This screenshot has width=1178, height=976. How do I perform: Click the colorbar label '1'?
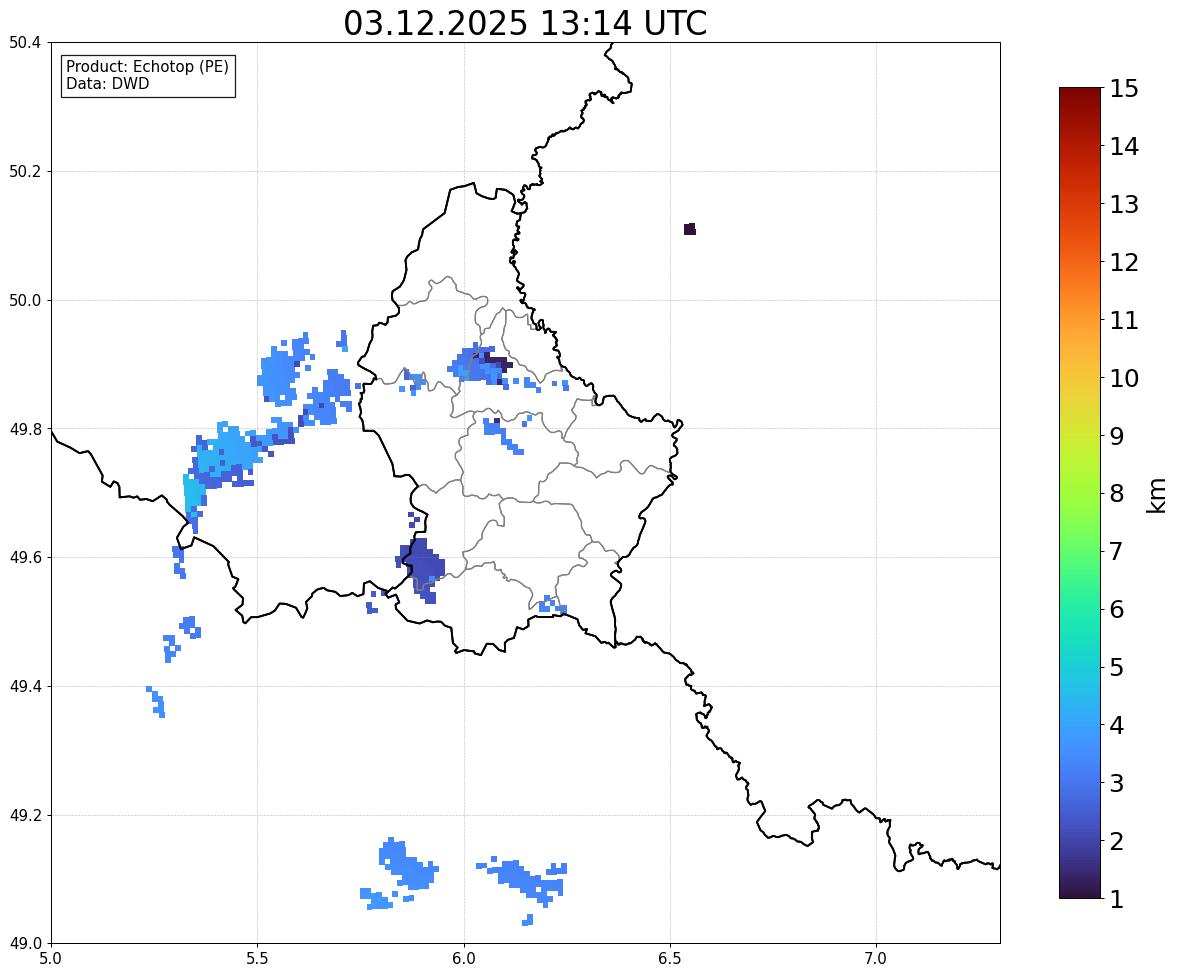(x=1117, y=899)
